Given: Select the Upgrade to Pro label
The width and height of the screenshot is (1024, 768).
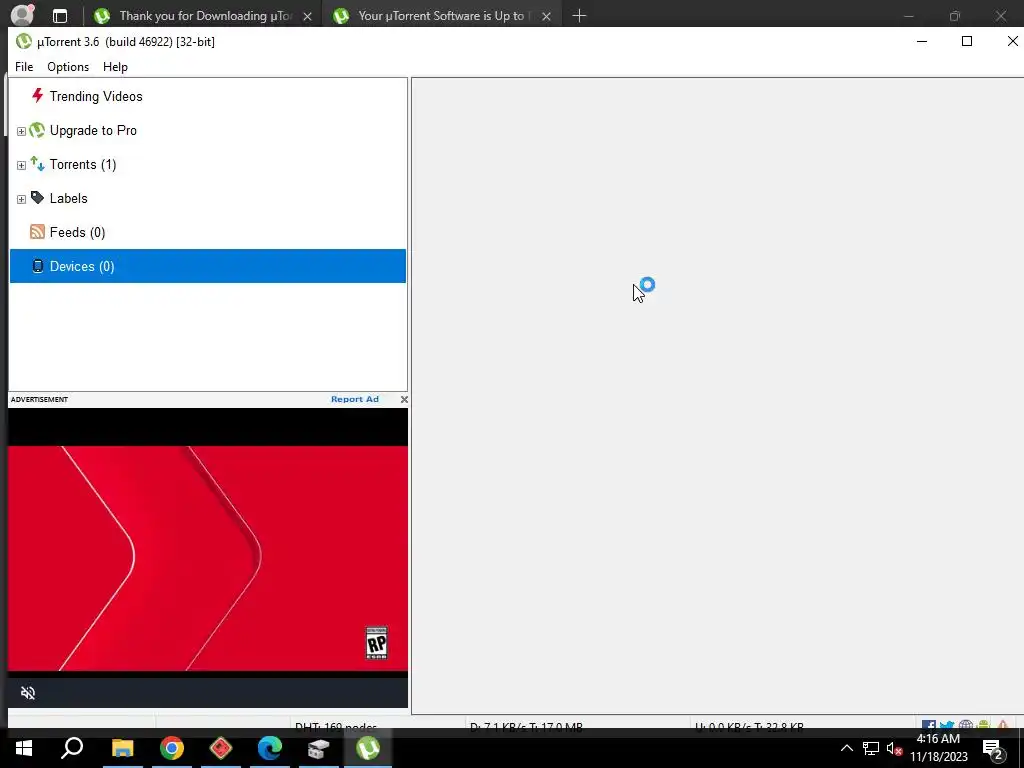Looking at the screenshot, I should (x=93, y=131).
